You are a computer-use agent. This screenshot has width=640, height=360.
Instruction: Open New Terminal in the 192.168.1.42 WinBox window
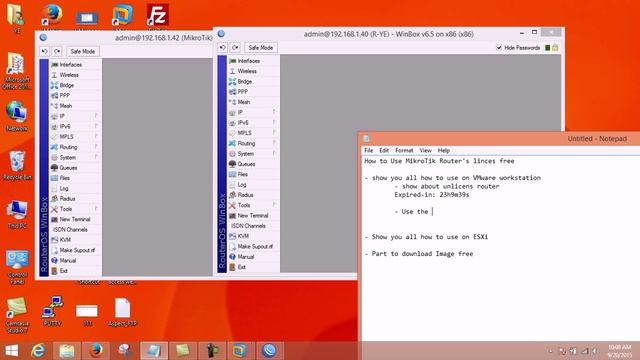click(75, 219)
